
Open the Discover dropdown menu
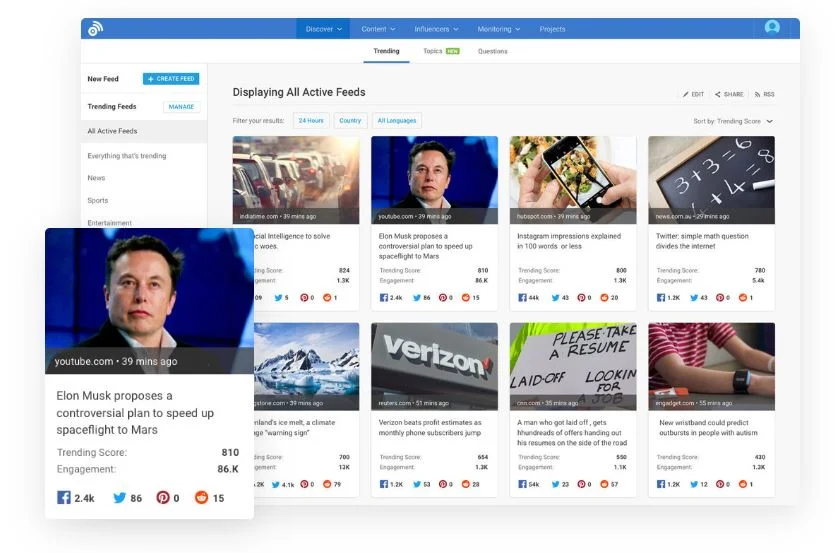point(323,29)
